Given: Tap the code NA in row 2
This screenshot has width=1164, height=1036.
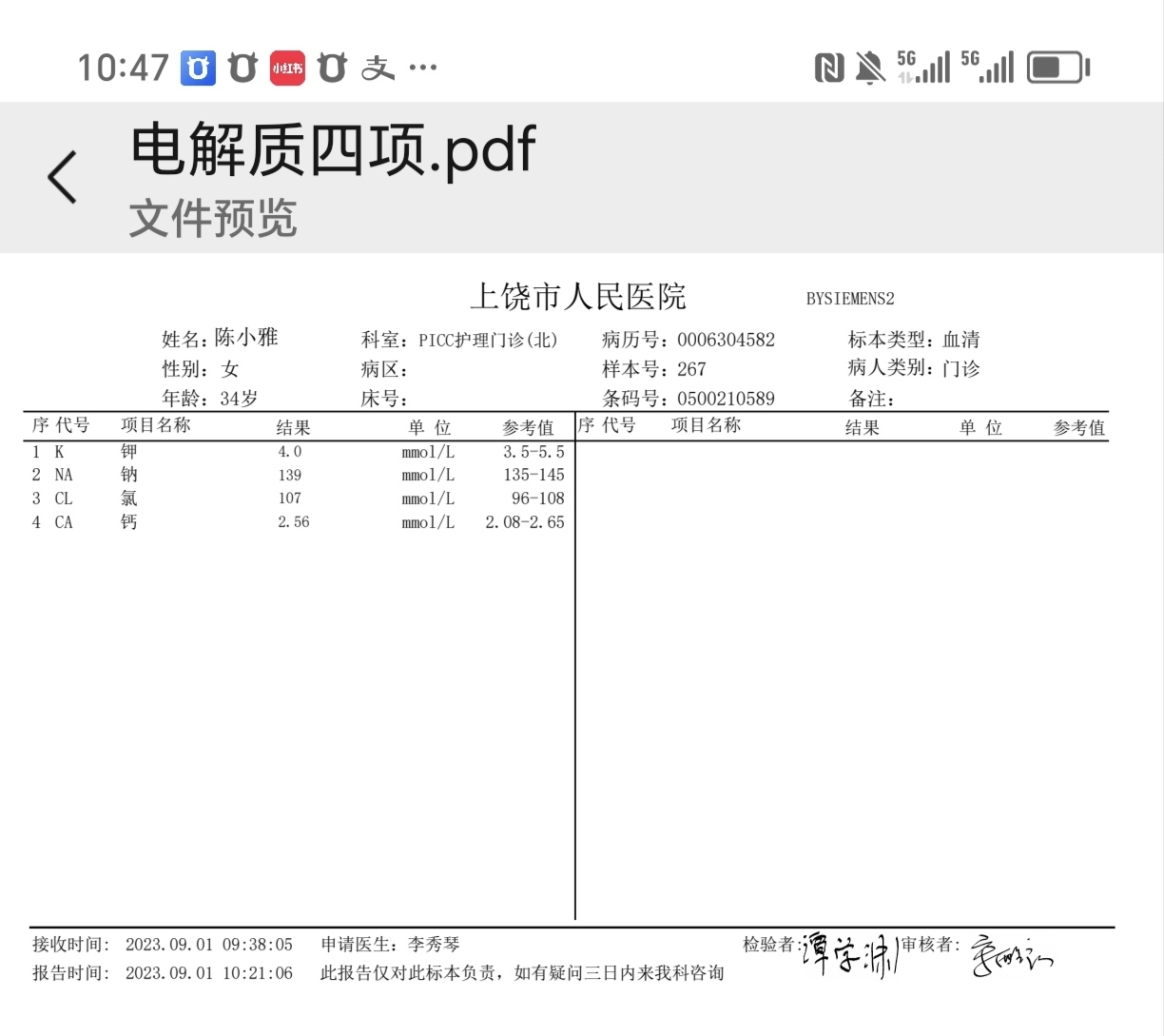Looking at the screenshot, I should [64, 475].
